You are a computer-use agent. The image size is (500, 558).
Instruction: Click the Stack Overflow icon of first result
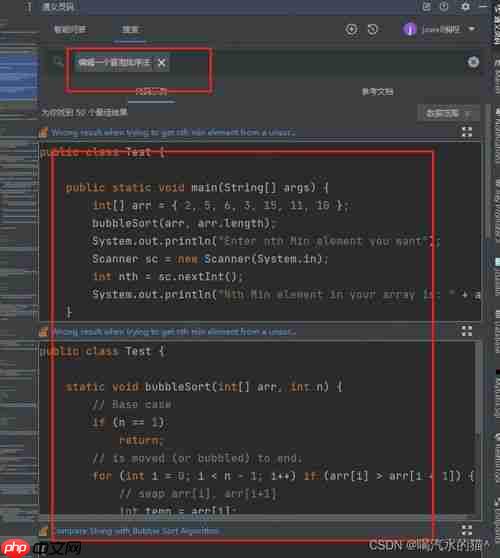(43, 133)
